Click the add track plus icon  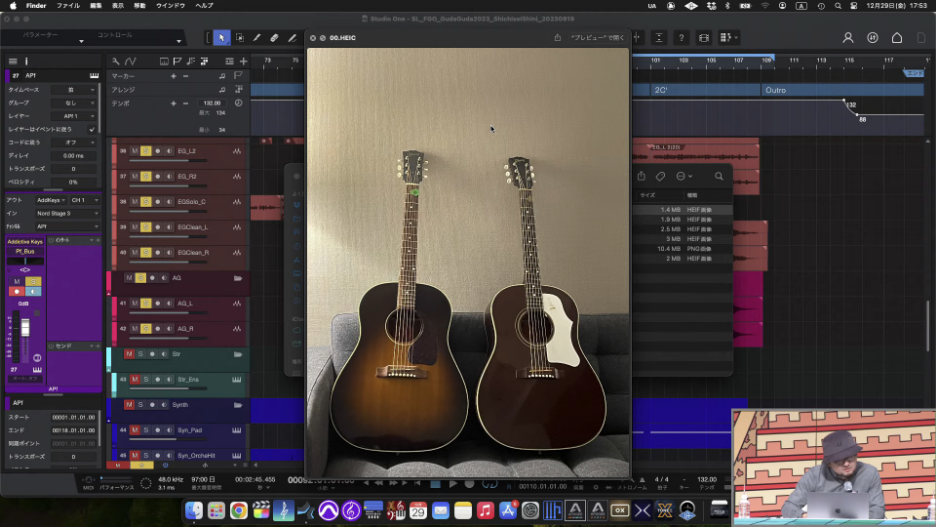pyautogui.click(x=243, y=62)
